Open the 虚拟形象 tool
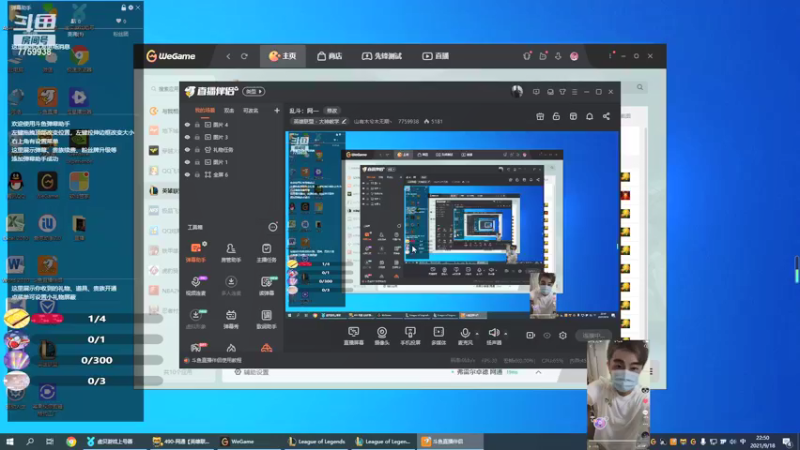 pos(196,319)
